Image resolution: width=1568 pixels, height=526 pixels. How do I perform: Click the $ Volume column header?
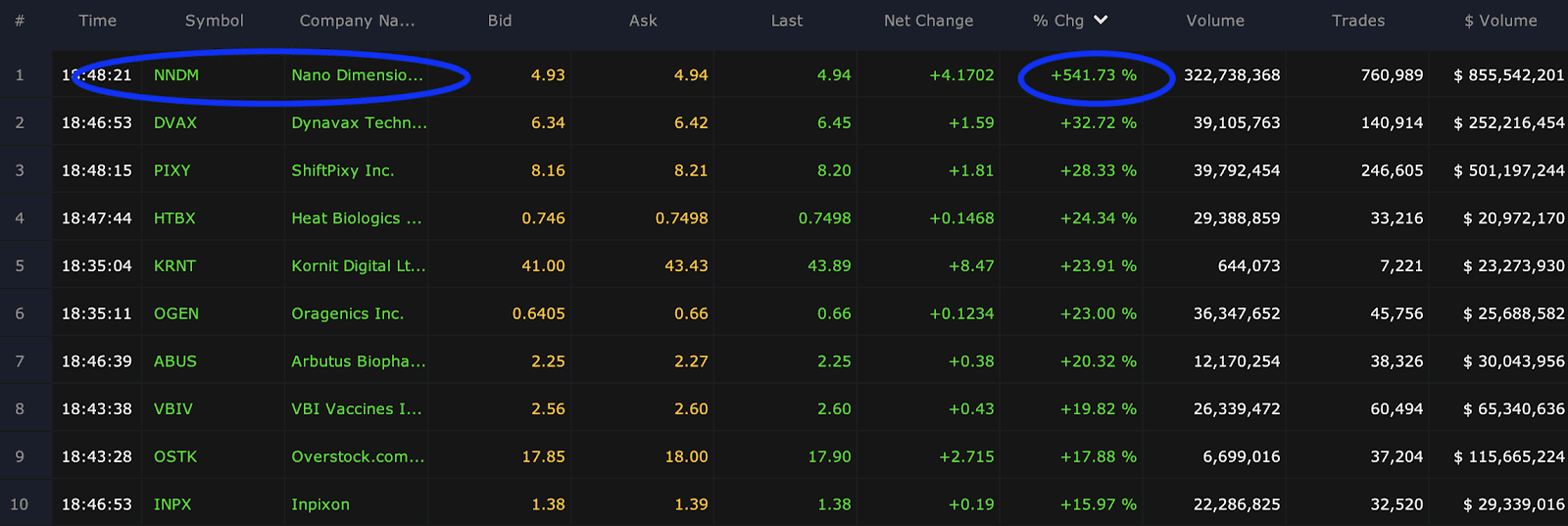[1500, 21]
